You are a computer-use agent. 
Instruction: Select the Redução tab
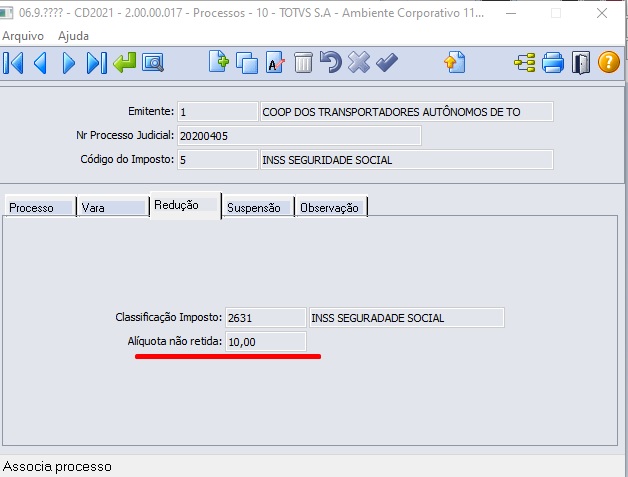tap(185, 205)
